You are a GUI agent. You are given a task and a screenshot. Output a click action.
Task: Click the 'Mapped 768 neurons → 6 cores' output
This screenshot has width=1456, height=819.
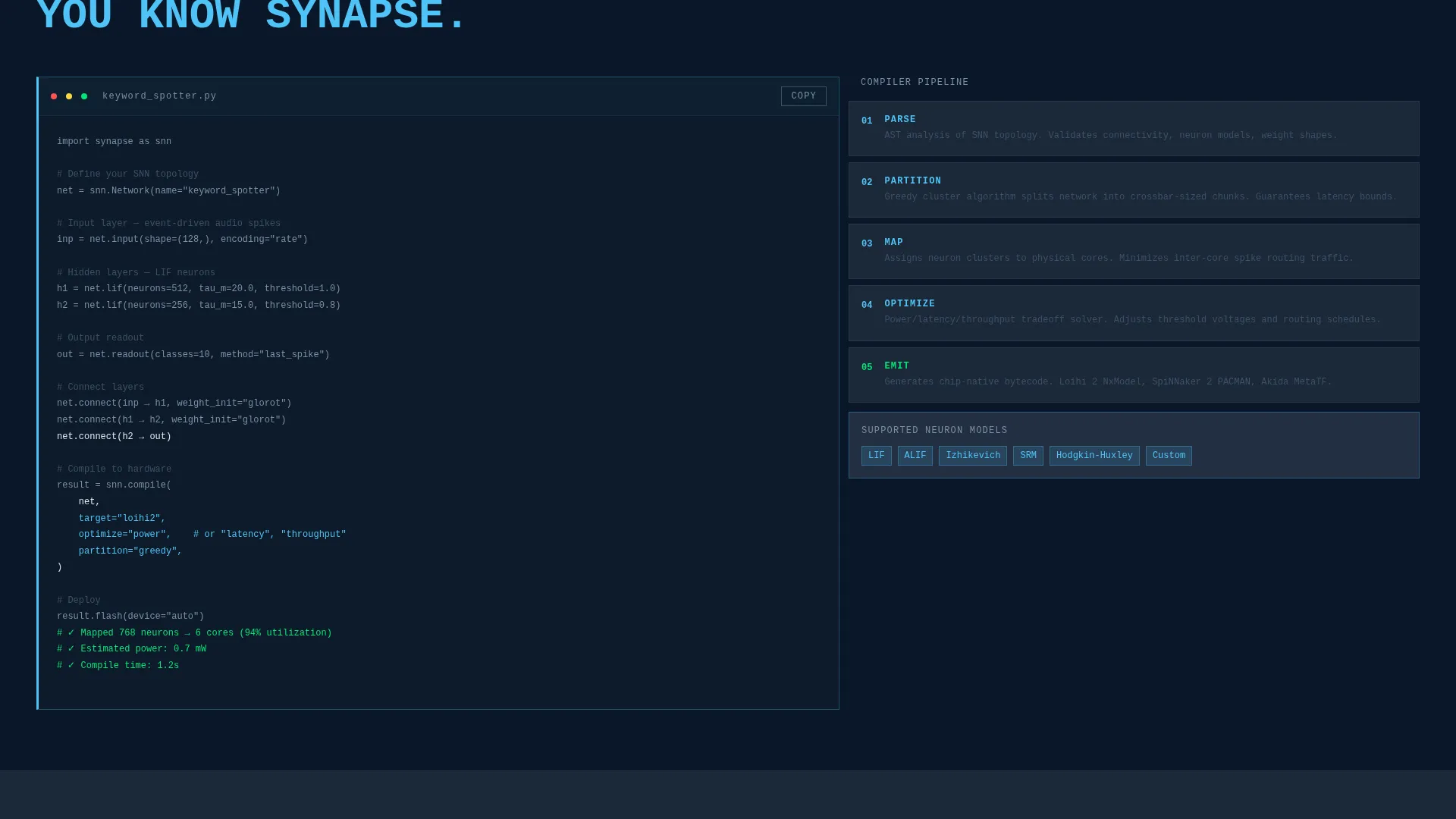click(x=194, y=633)
